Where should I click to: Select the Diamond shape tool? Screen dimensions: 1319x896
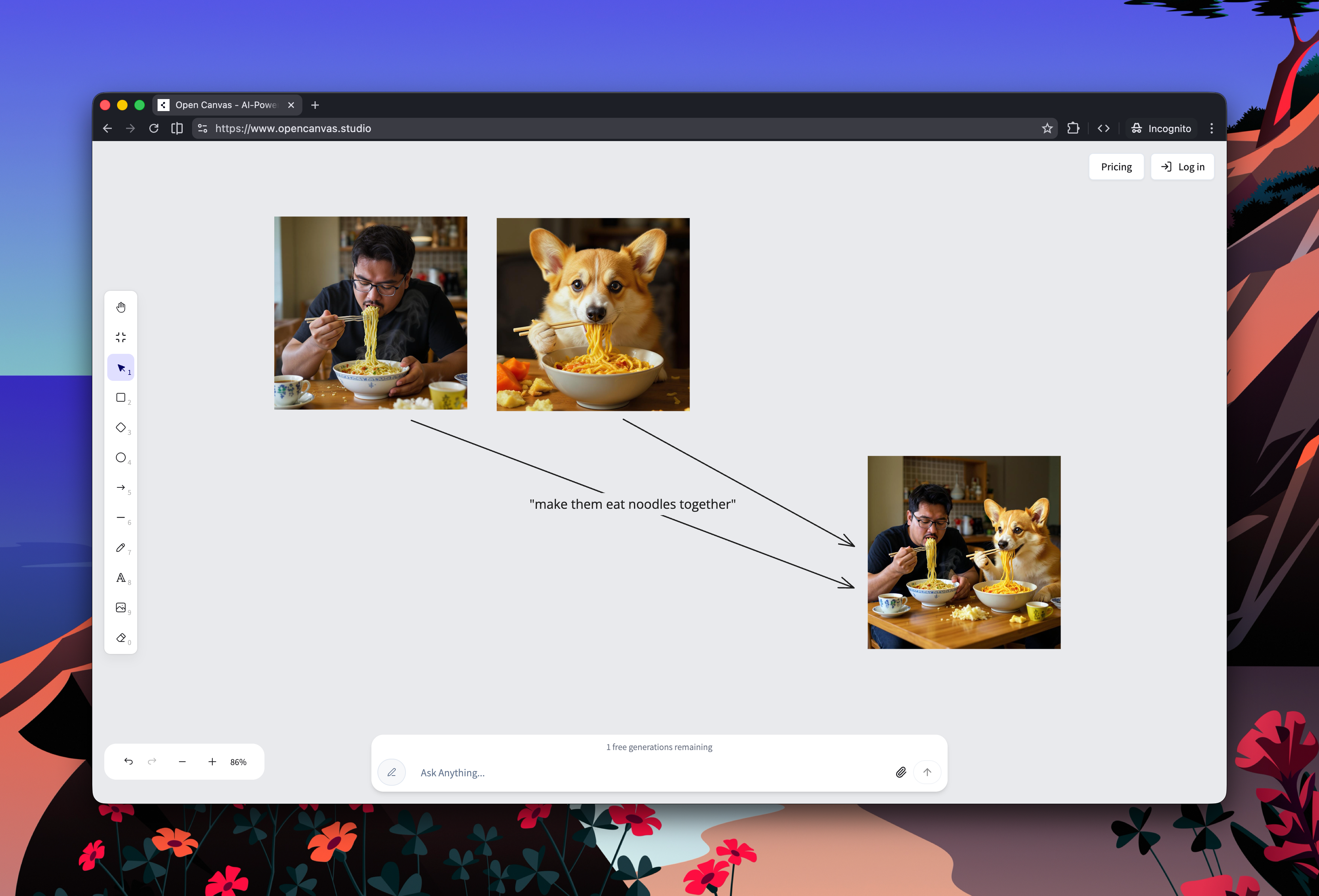(121, 428)
